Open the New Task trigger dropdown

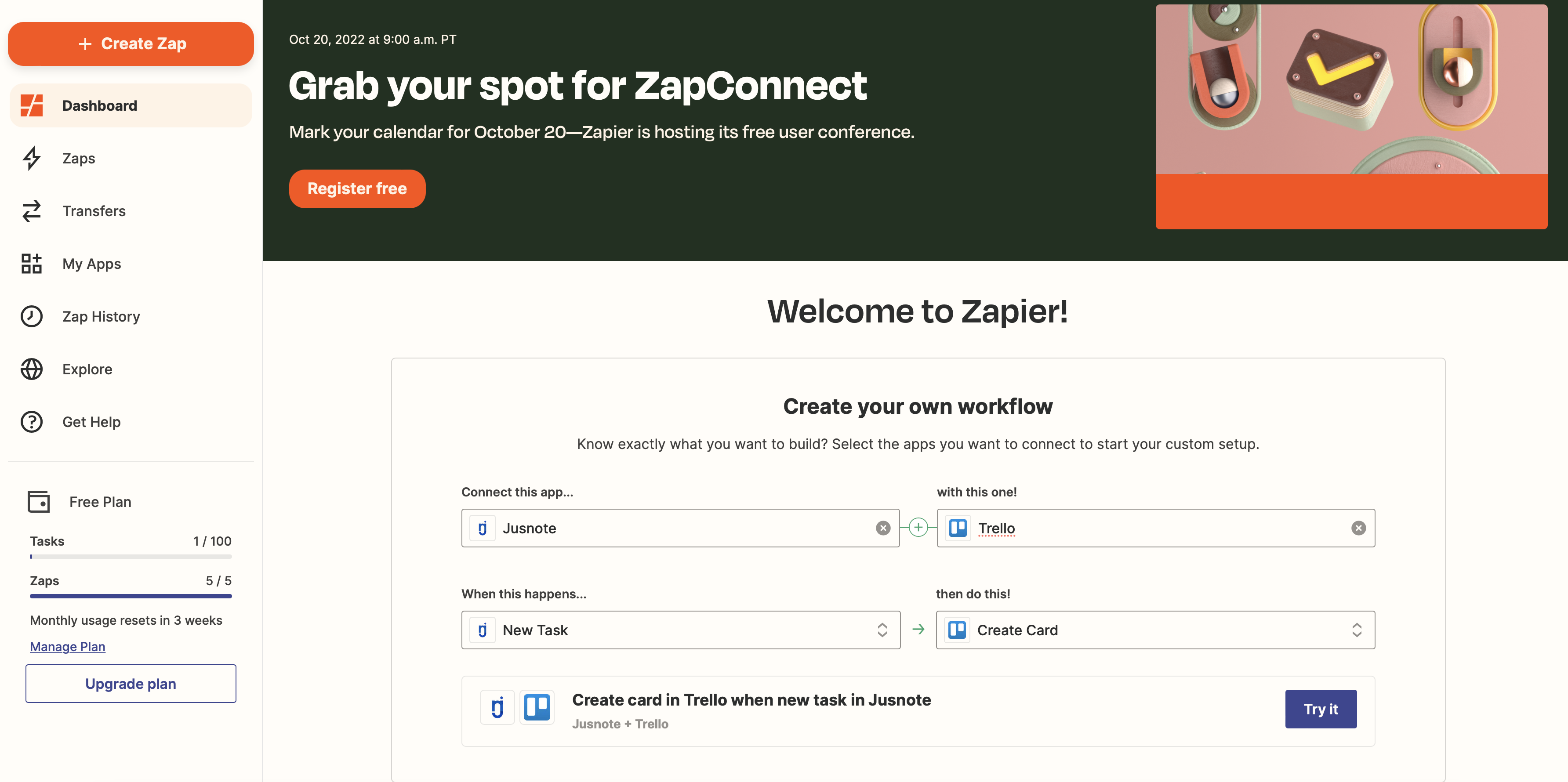tap(681, 630)
